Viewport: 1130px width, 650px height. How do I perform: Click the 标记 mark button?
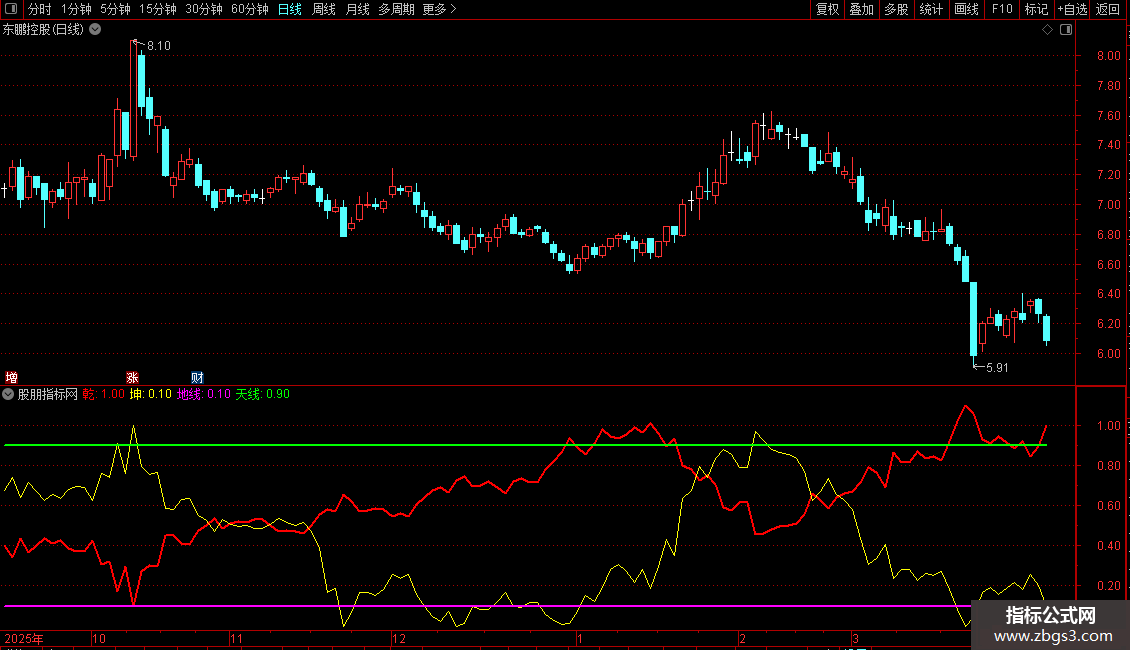click(1036, 9)
